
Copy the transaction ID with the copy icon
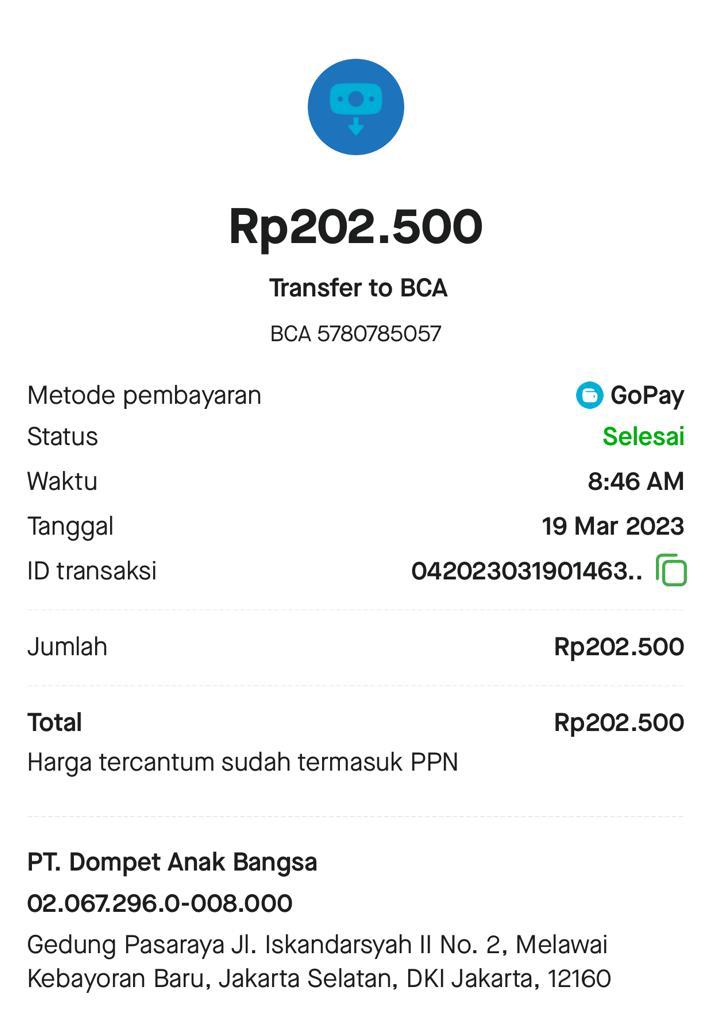(671, 570)
